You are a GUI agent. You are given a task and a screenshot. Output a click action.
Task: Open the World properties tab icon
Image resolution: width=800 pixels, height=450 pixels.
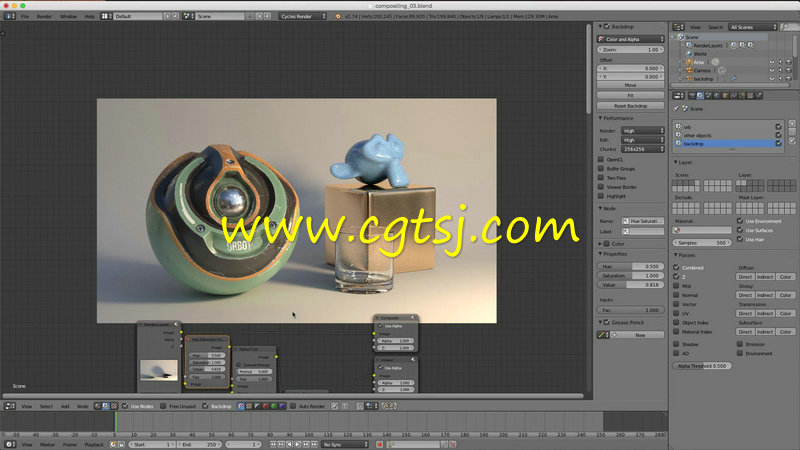point(717,95)
